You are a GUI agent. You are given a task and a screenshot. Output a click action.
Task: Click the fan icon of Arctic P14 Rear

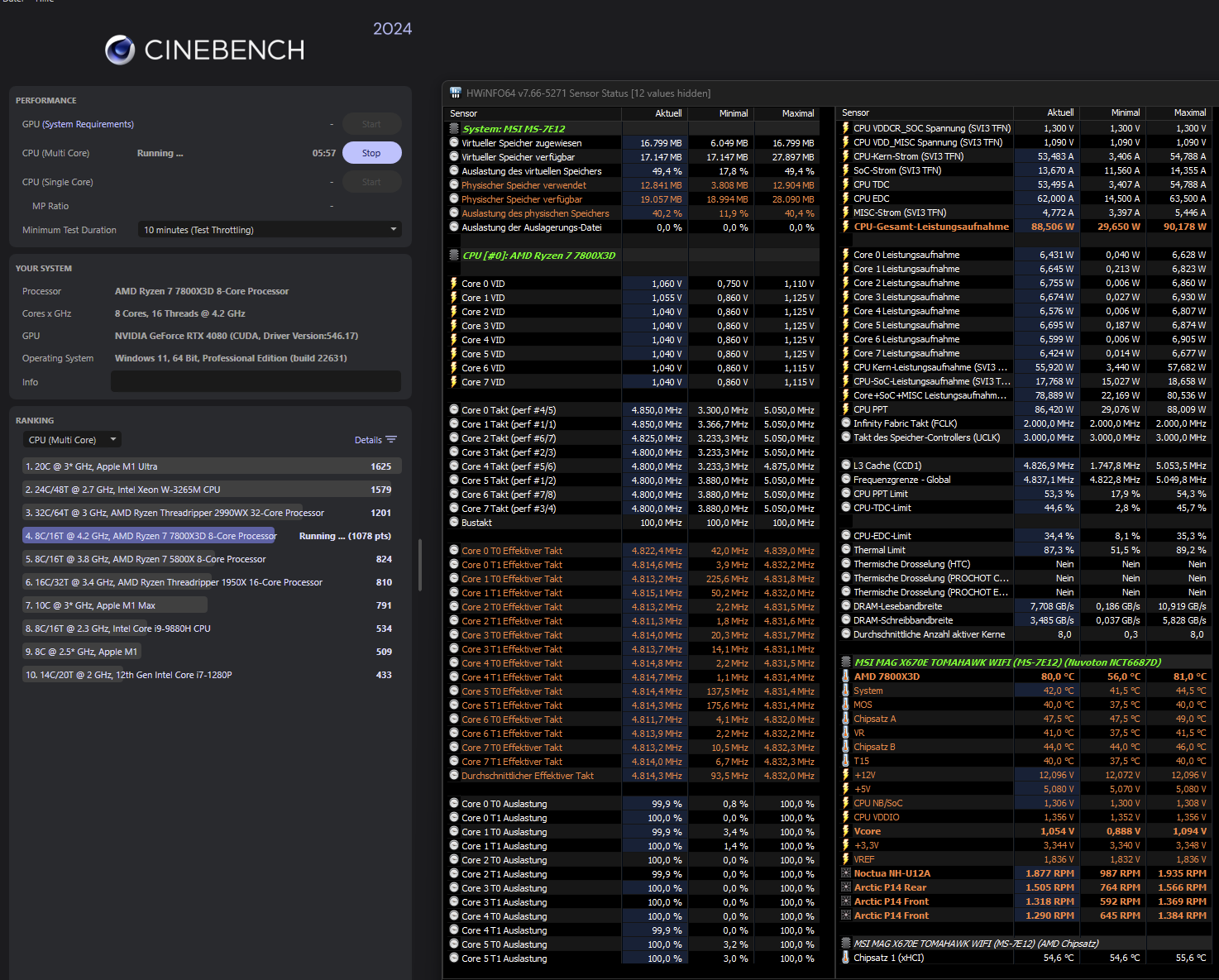click(846, 887)
